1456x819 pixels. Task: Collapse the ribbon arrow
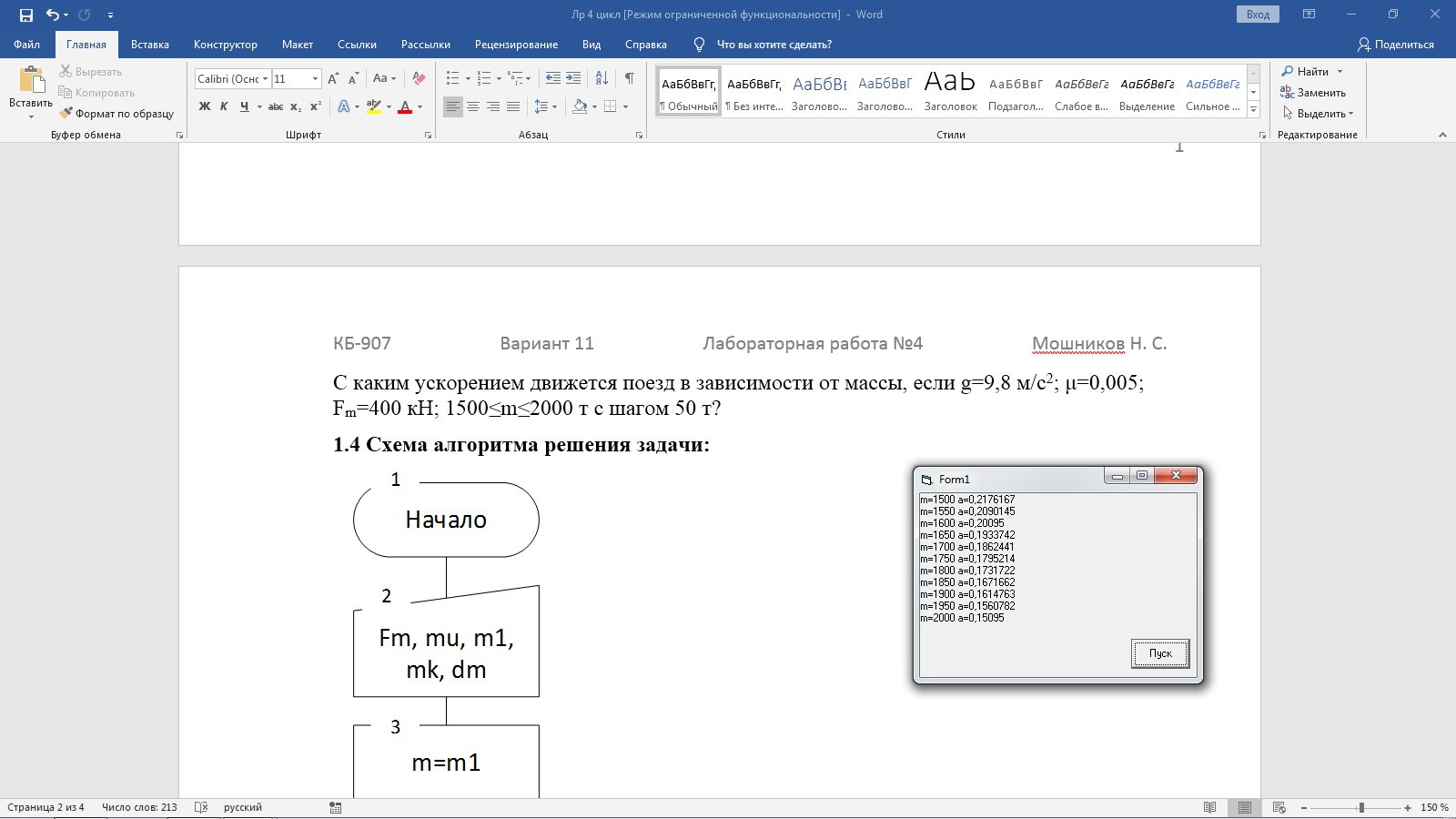pos(1442,135)
